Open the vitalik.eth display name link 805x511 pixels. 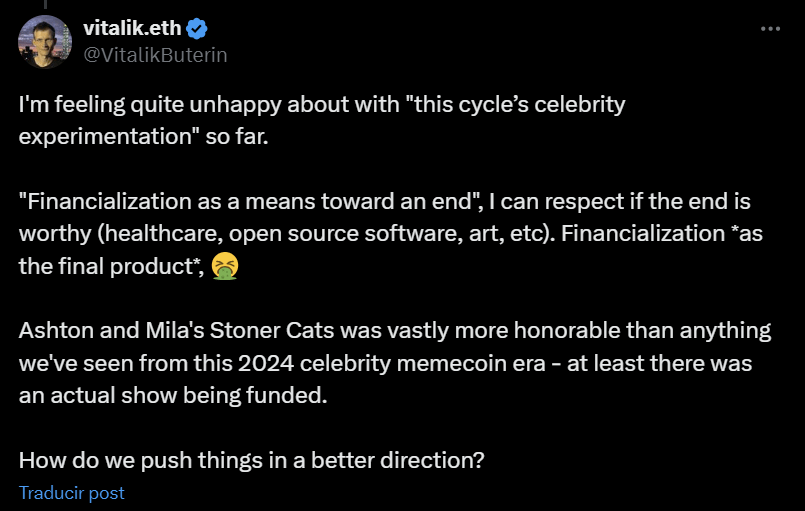[132, 28]
